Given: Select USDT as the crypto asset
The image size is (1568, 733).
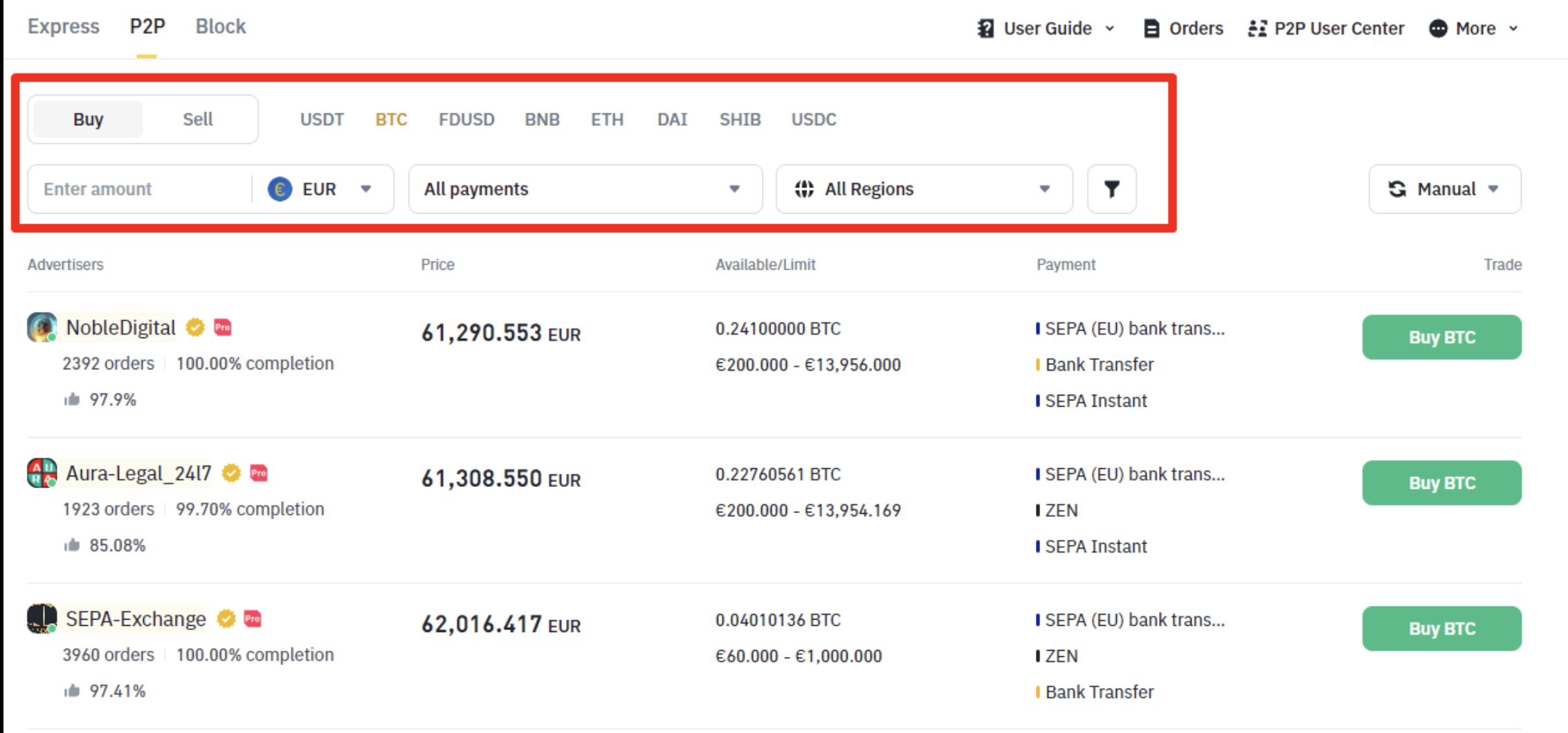Looking at the screenshot, I should [x=322, y=120].
